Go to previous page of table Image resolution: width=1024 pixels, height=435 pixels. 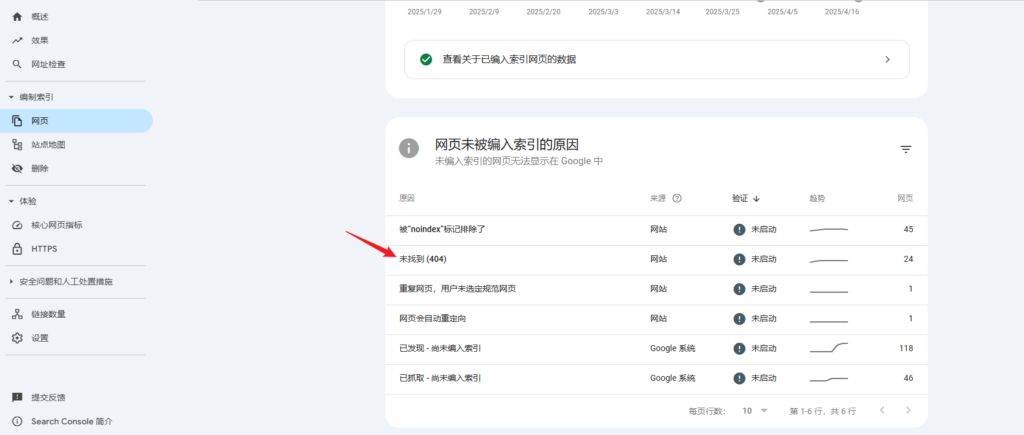882,411
